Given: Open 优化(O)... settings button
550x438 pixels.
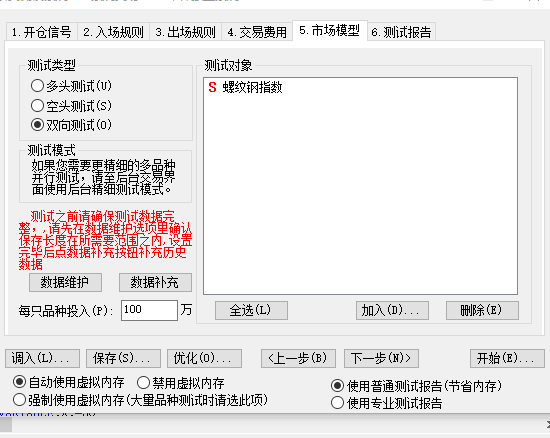Looking at the screenshot, I should [204, 358].
